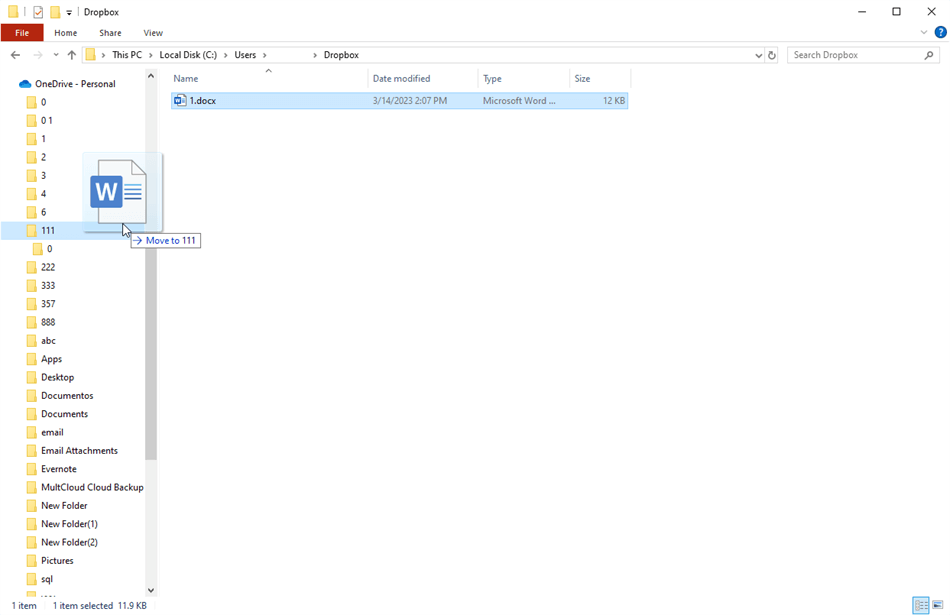This screenshot has height=615, width=950.
Task: Open folder 357 in navigation pane
Action: [x=48, y=304]
